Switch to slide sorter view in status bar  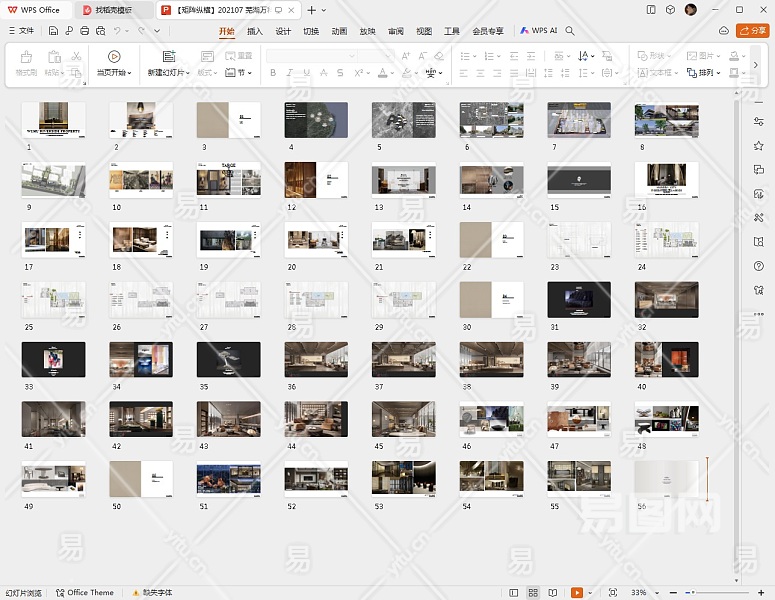[533, 592]
